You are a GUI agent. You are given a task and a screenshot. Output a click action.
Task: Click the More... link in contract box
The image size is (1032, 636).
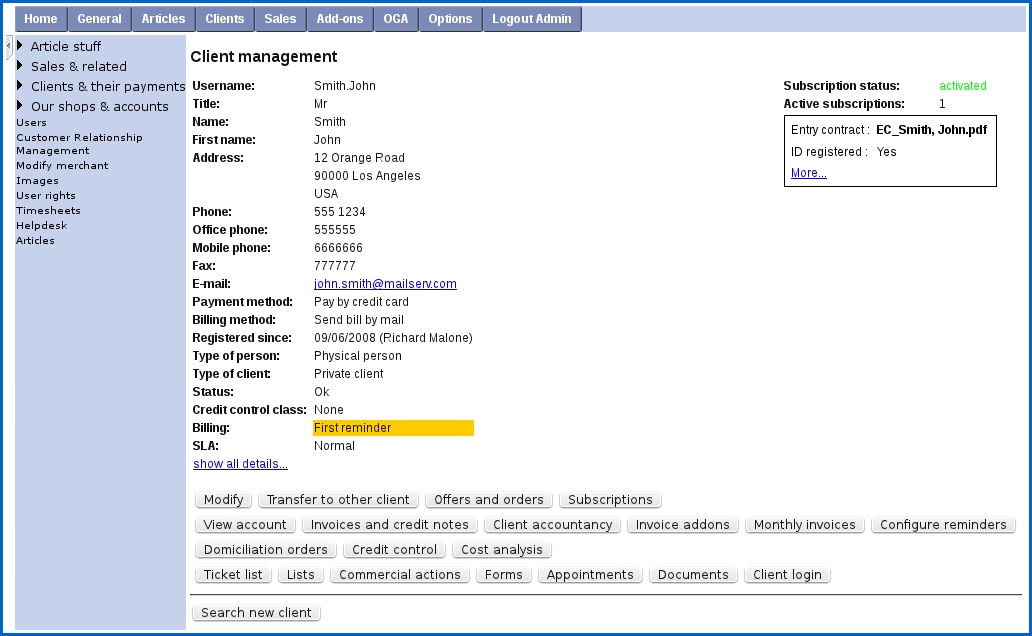[x=807, y=172]
